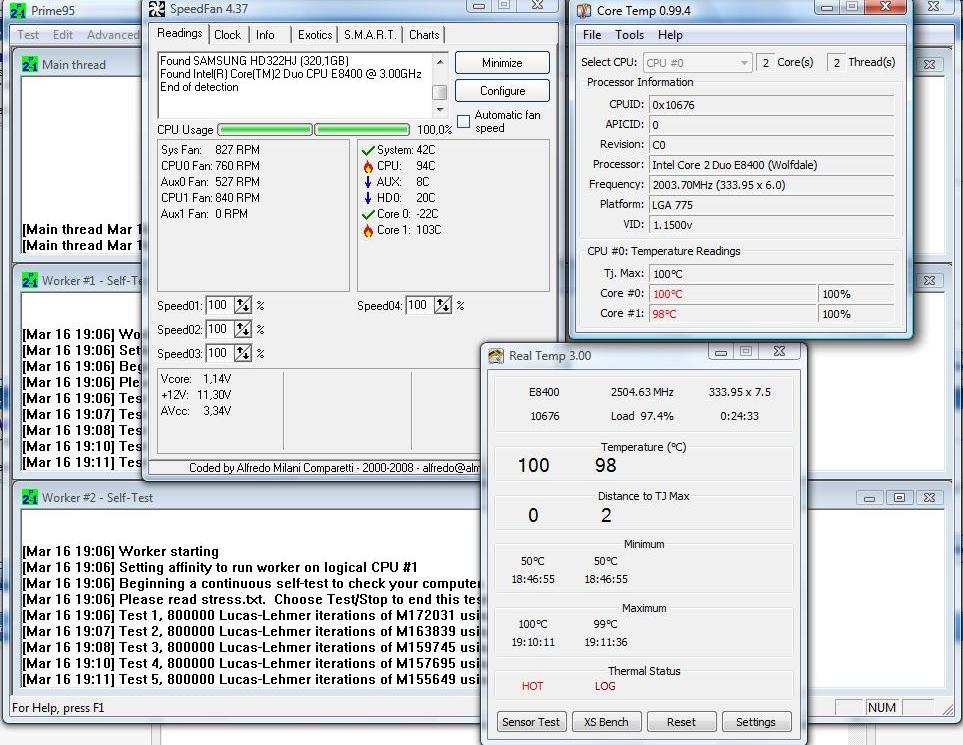The width and height of the screenshot is (963, 745).
Task: Click the Worker #1 Self-Test window icon
Action: coord(29,280)
